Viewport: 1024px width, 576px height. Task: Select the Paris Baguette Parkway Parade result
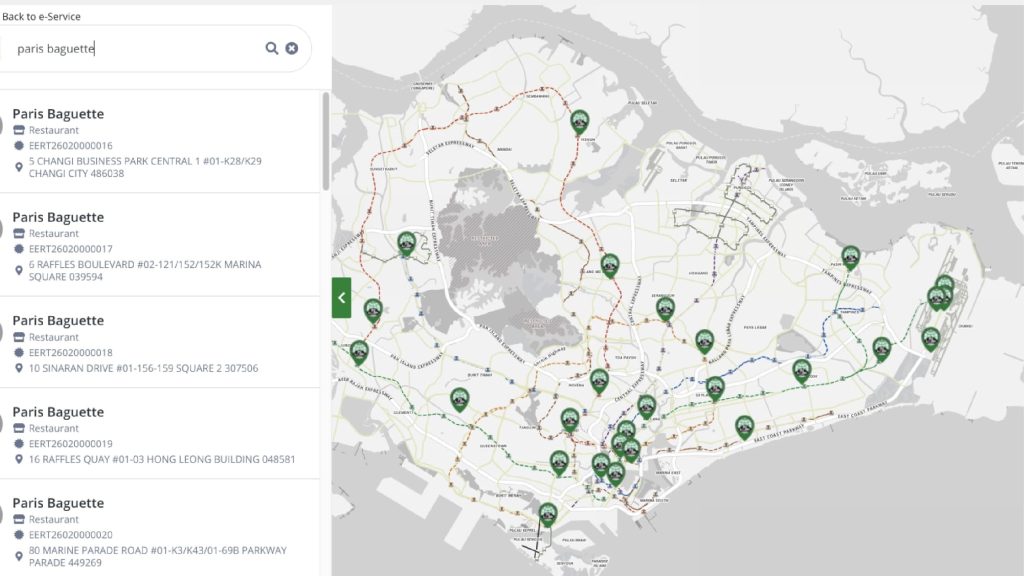coord(58,503)
